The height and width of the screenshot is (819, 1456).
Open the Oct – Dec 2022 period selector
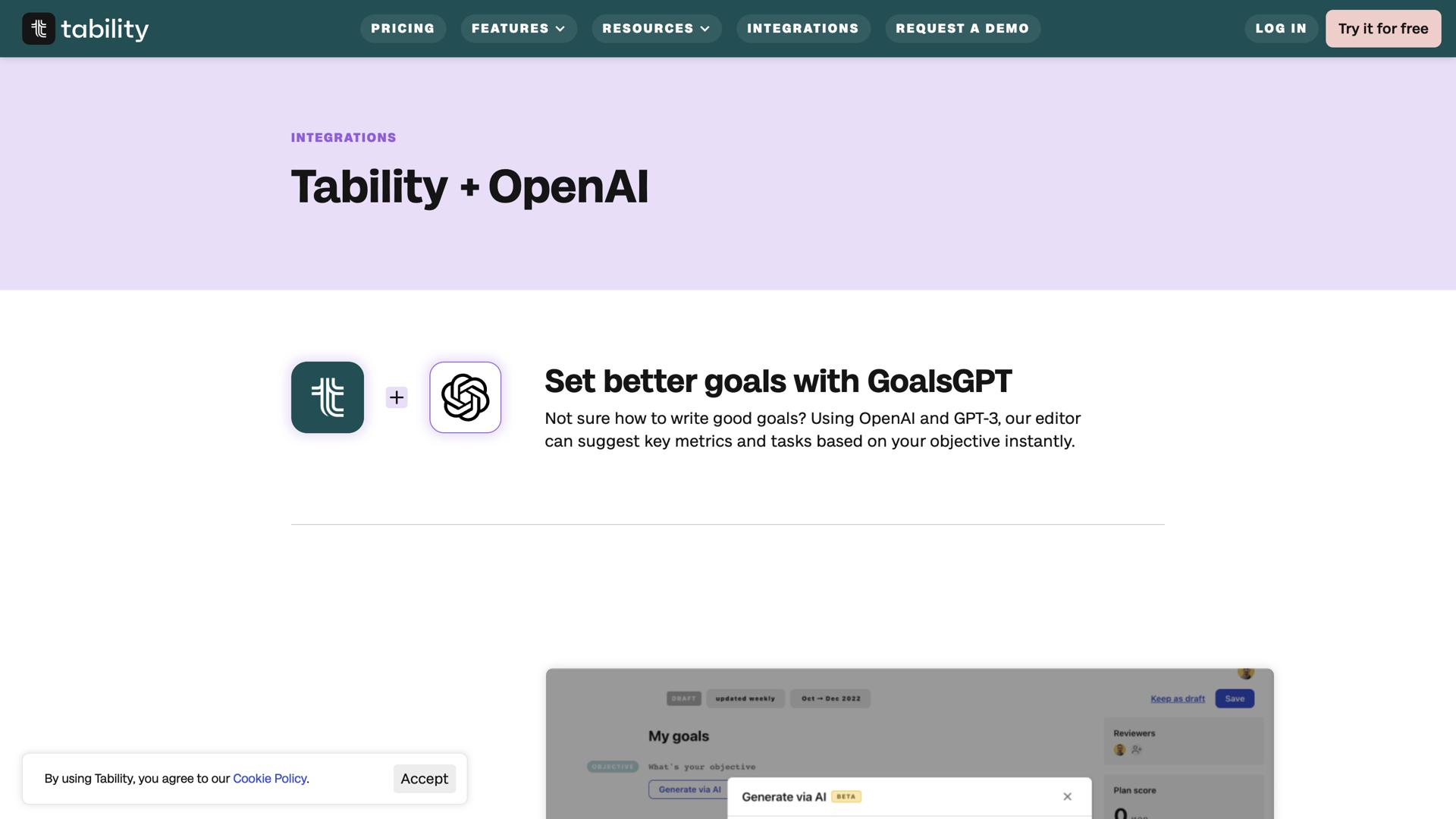coord(830,698)
